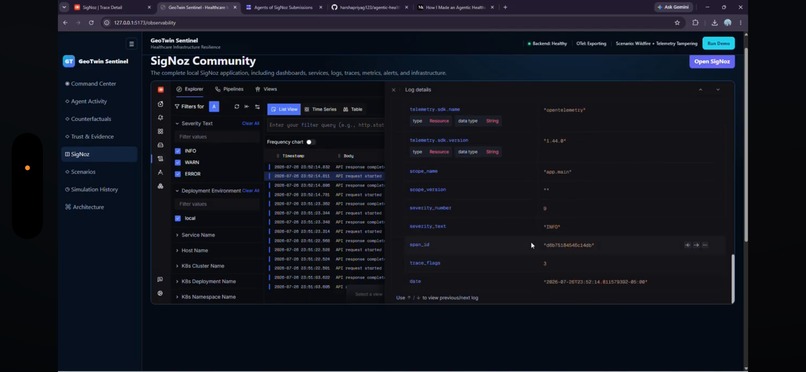Switch to the Views tab

pyautogui.click(x=266, y=89)
